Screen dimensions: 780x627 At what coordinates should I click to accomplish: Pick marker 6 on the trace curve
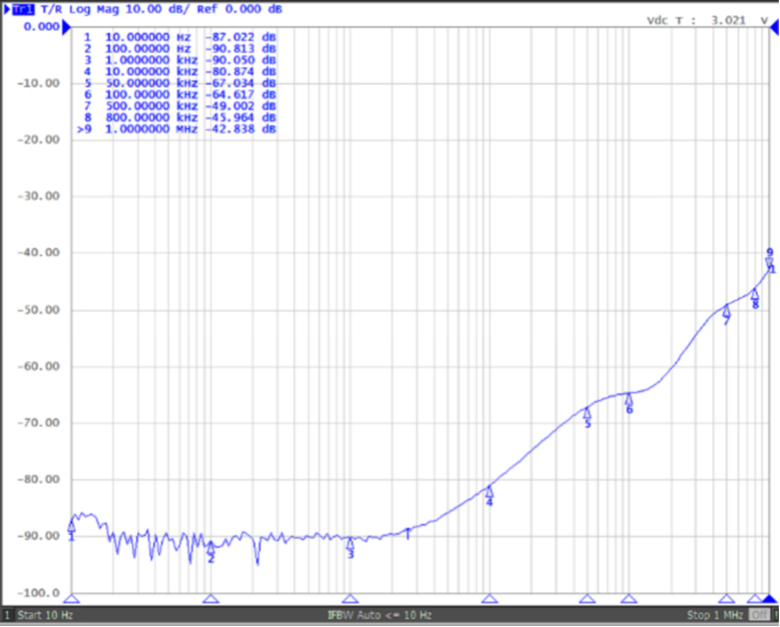(629, 400)
